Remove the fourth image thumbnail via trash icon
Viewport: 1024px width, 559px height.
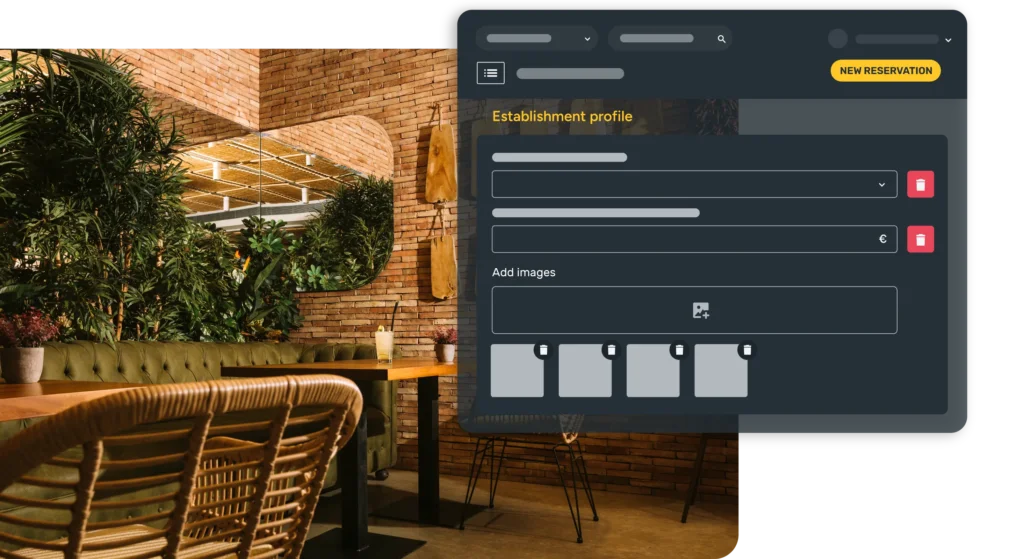tap(747, 350)
